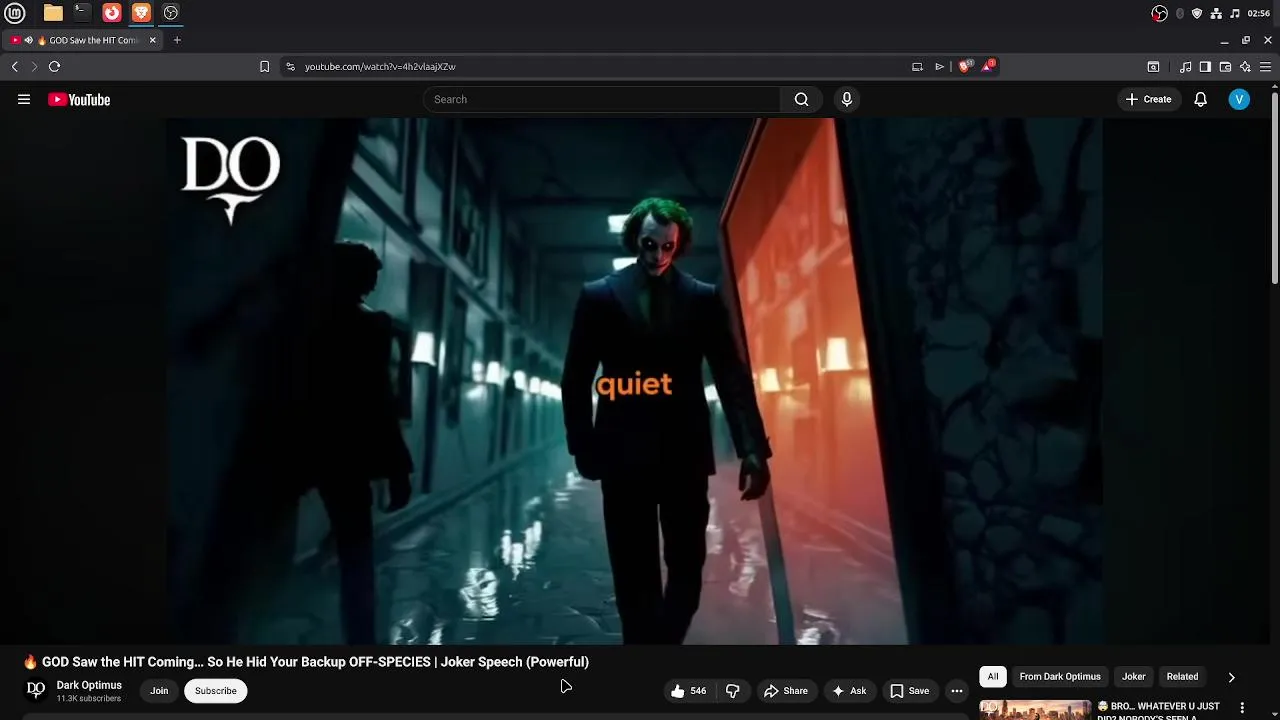Open the Linux Mint start menu
Screen dimensions: 1280x720
click(x=17, y=13)
